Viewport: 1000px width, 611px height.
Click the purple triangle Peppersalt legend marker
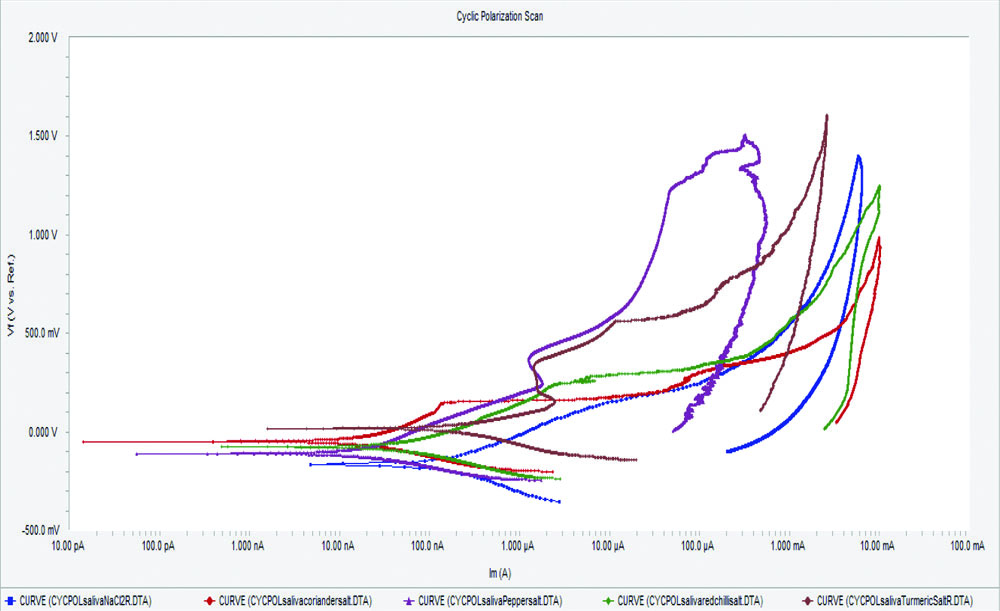(407, 601)
